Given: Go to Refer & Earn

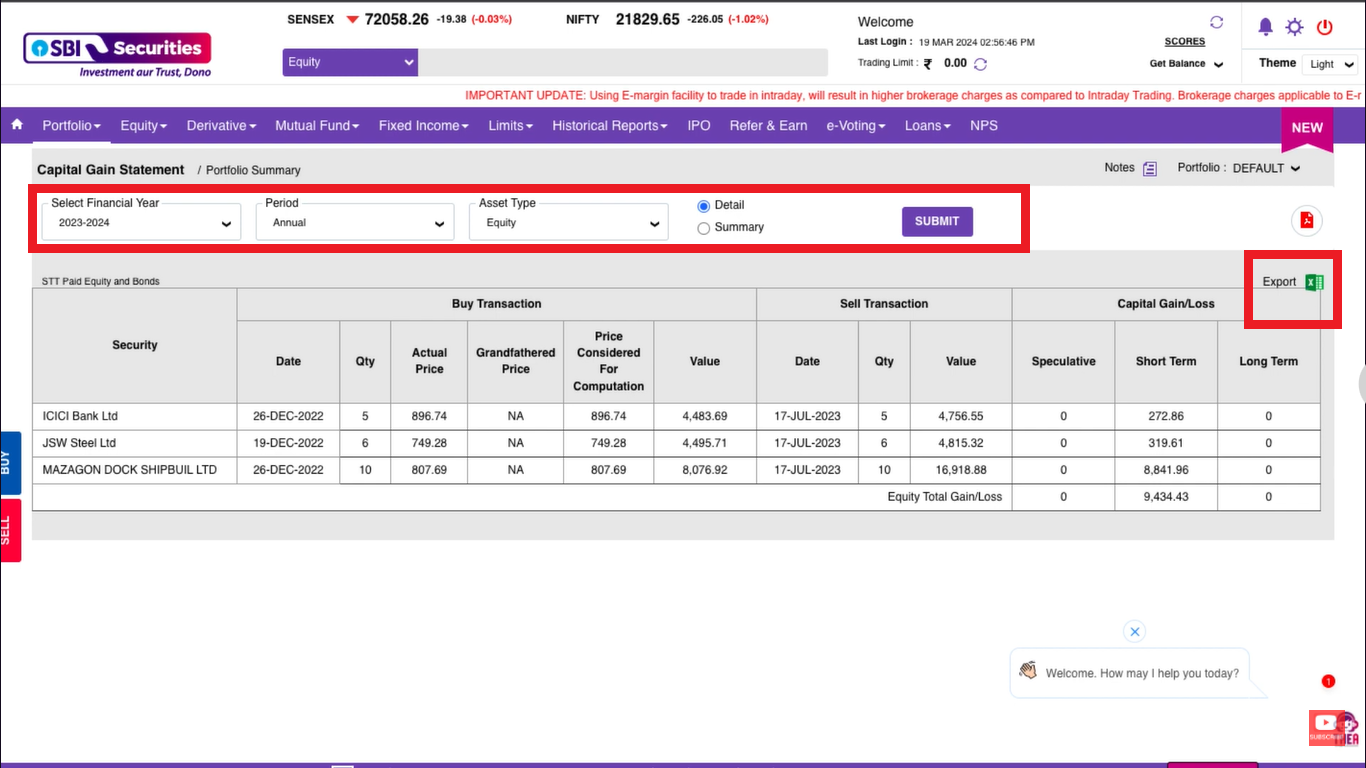Looking at the screenshot, I should coord(768,125).
